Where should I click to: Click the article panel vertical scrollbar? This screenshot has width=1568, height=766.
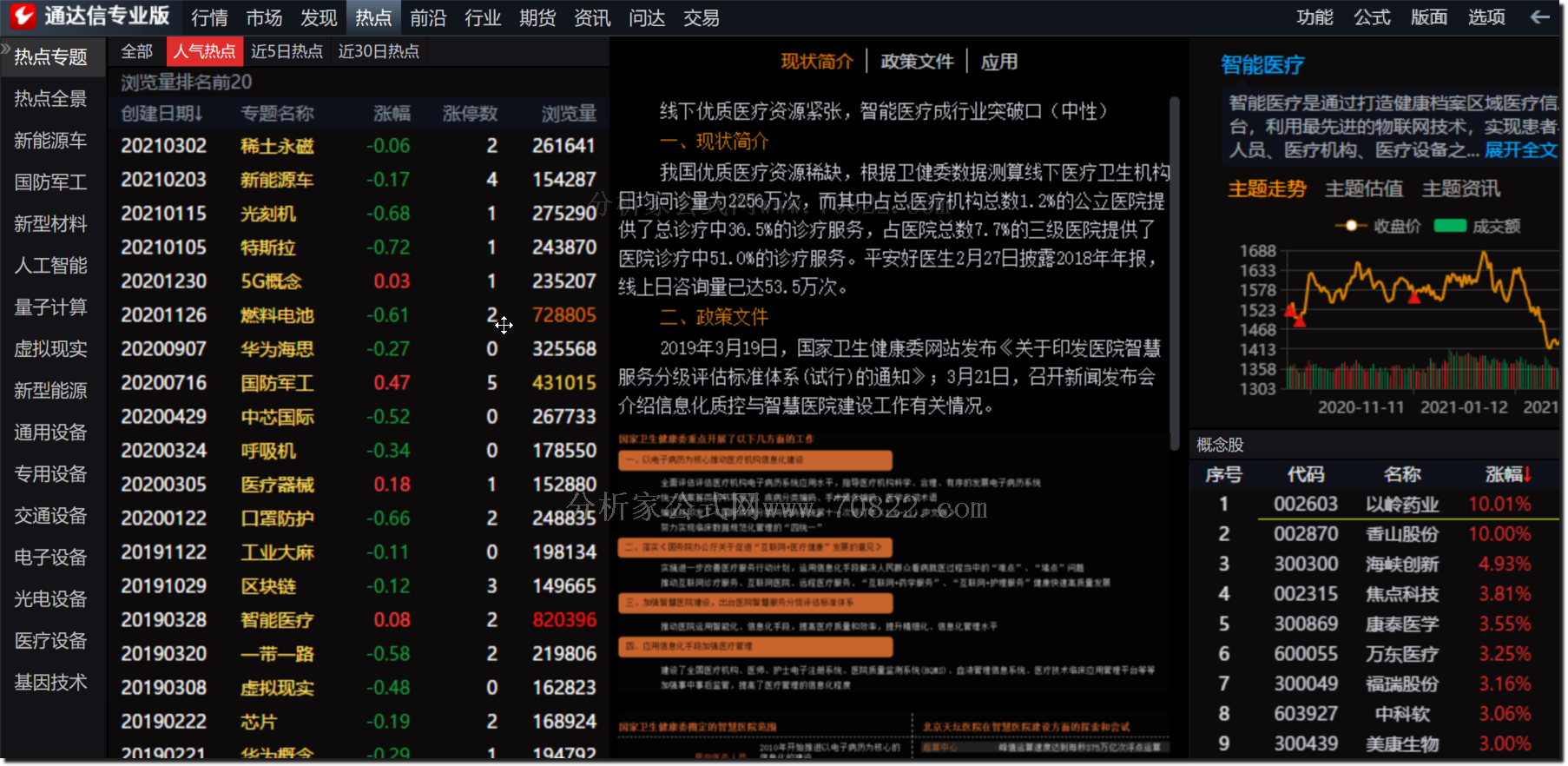click(x=1175, y=274)
